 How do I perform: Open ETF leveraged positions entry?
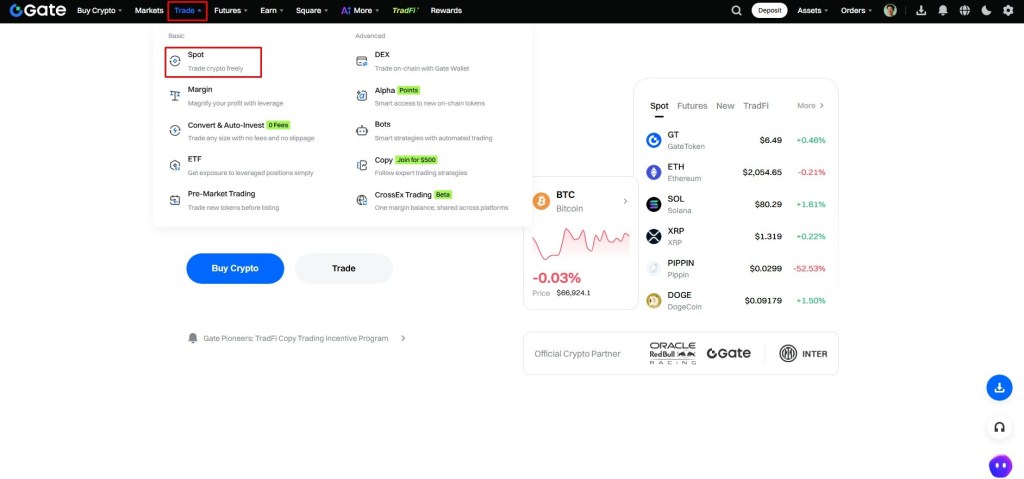[241, 165]
